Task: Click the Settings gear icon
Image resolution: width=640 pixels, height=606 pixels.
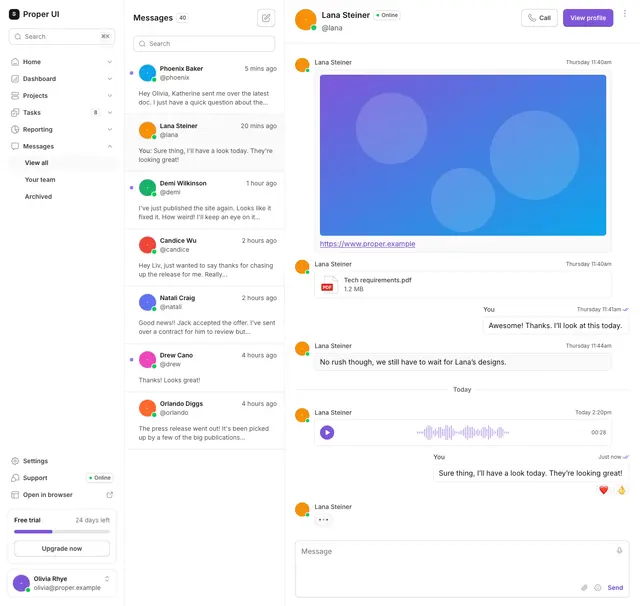Action: [15, 461]
